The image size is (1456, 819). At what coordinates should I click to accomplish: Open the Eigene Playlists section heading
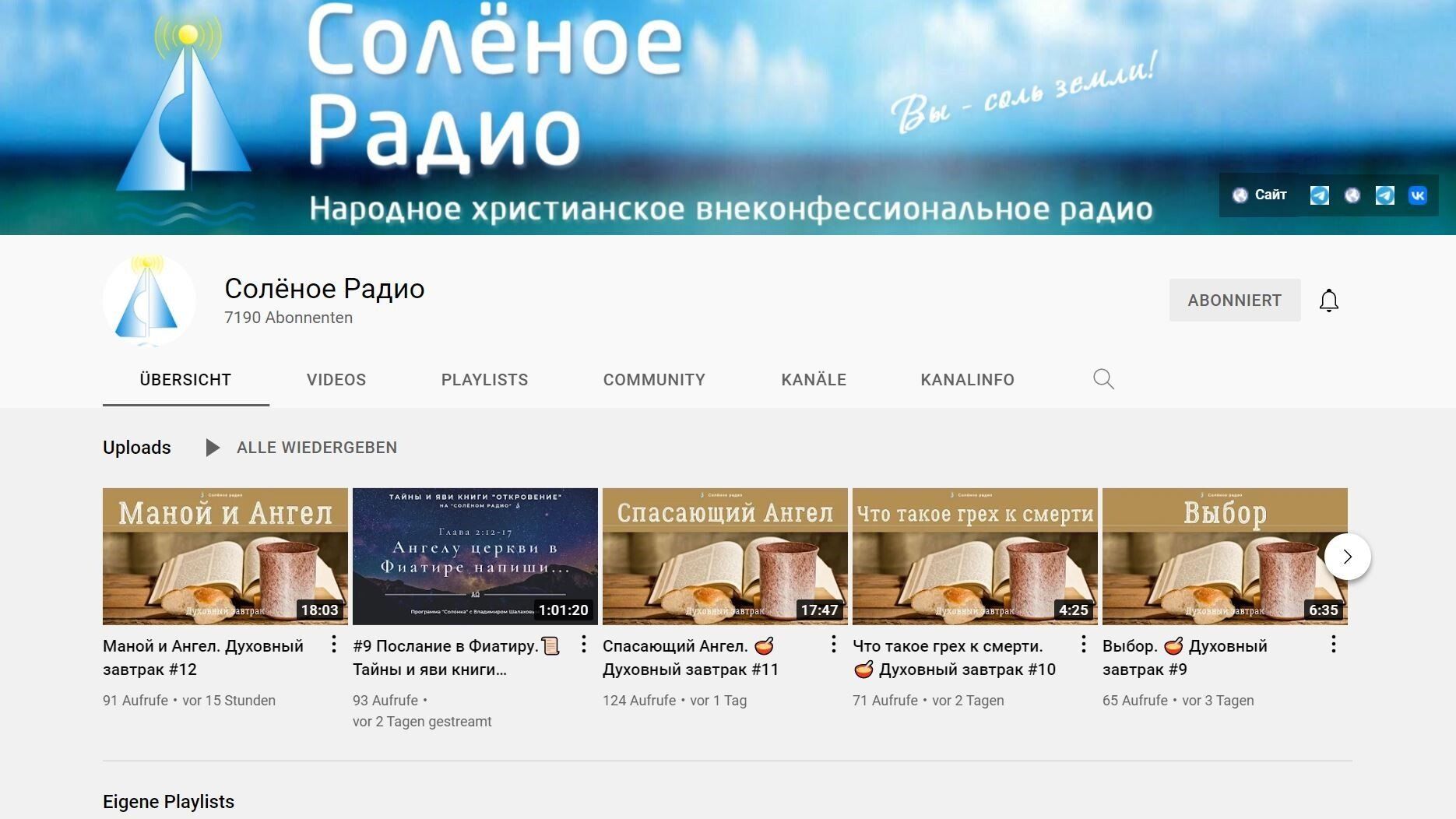(x=168, y=802)
